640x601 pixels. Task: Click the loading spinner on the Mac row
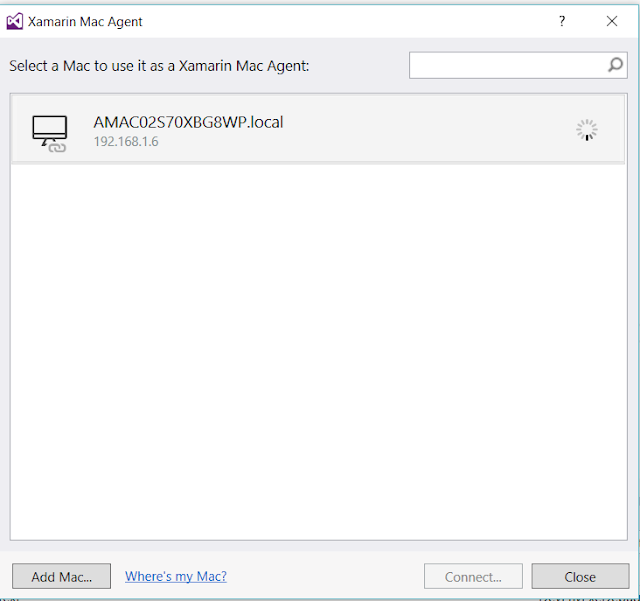(587, 130)
